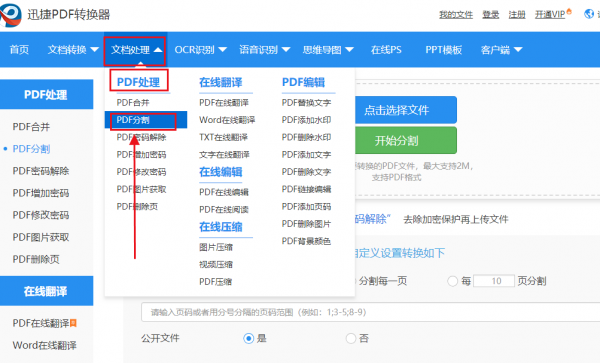Open PDF删除页 in the left sidebar

(36, 259)
